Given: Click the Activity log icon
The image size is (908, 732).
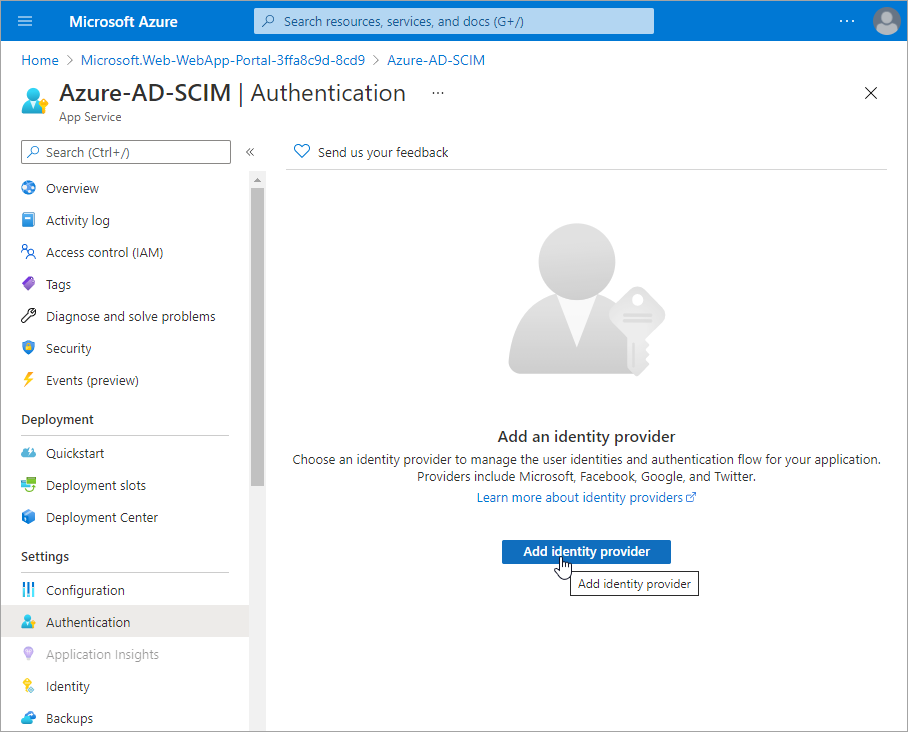Looking at the screenshot, I should [28, 220].
